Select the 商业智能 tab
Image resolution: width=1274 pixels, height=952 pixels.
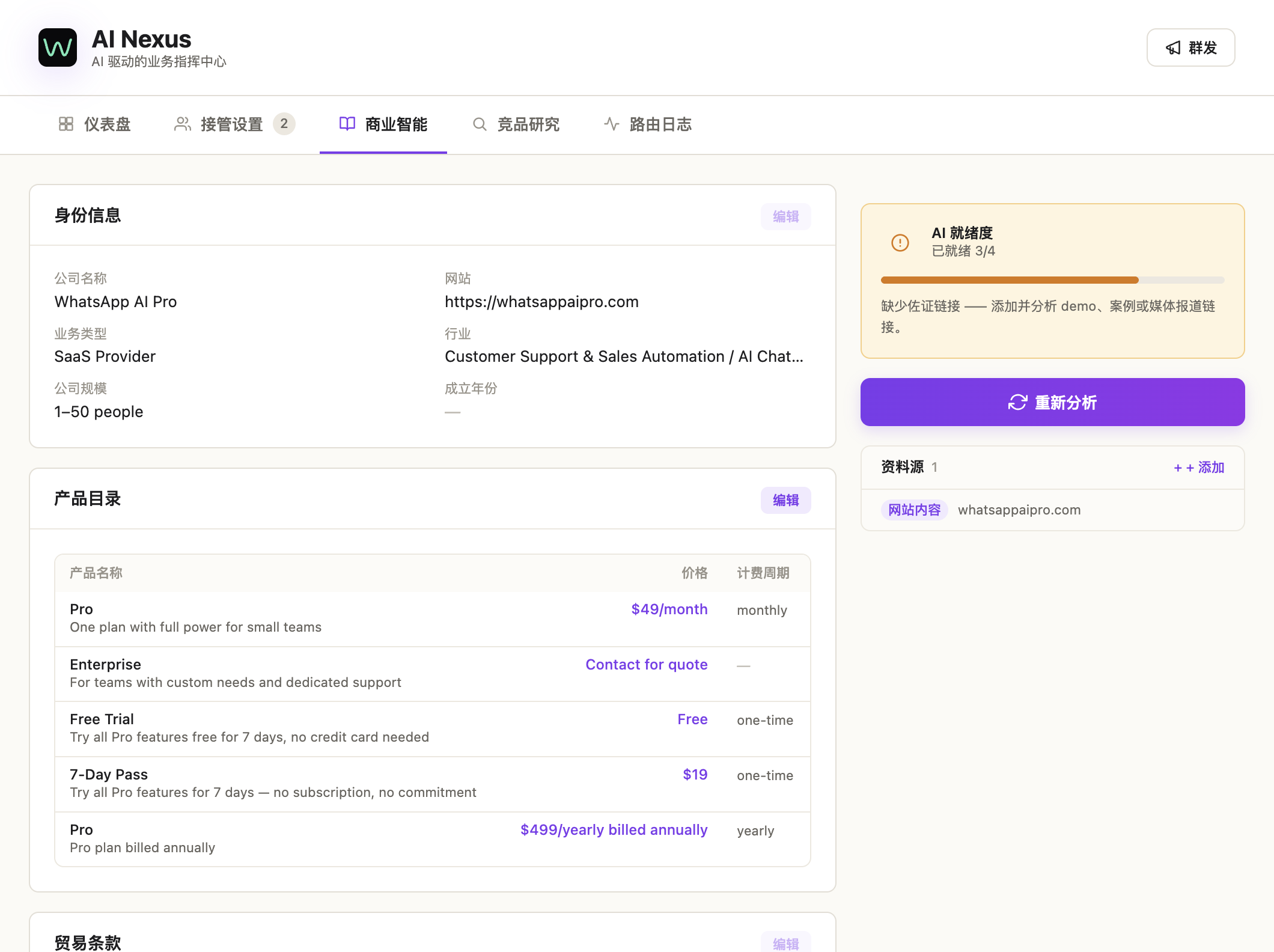pyautogui.click(x=383, y=124)
